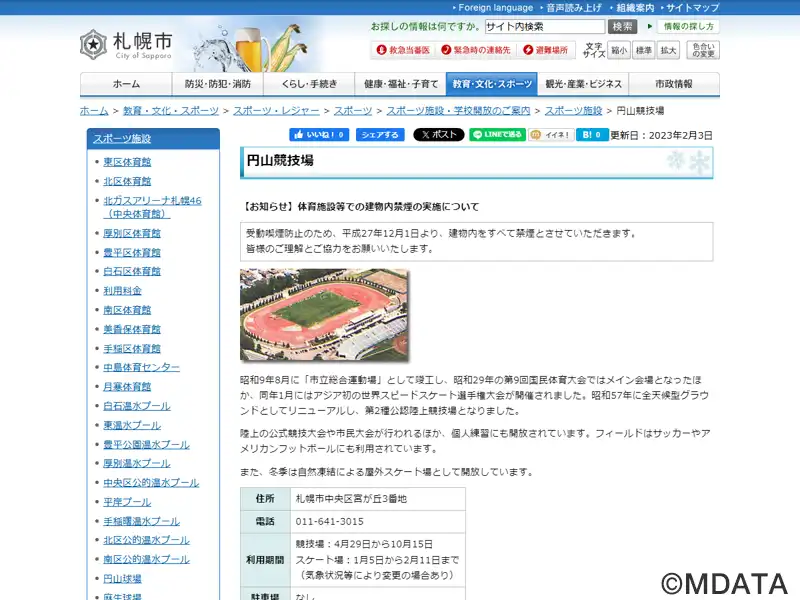Select the 教育・文化・スポーツ tab
Screen dimensions: 800x600
tap(492, 84)
